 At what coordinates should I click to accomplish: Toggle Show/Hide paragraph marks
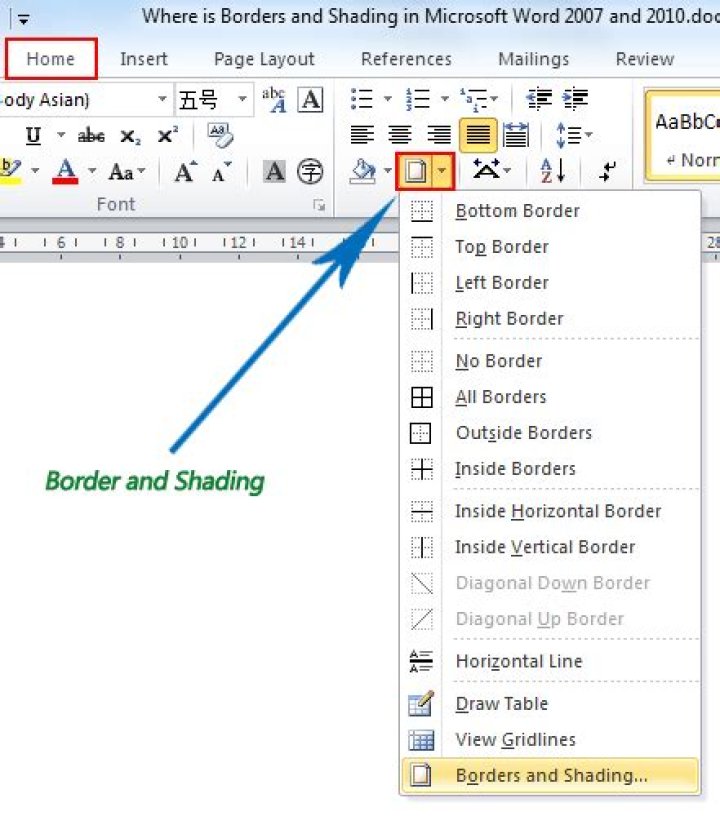[607, 171]
